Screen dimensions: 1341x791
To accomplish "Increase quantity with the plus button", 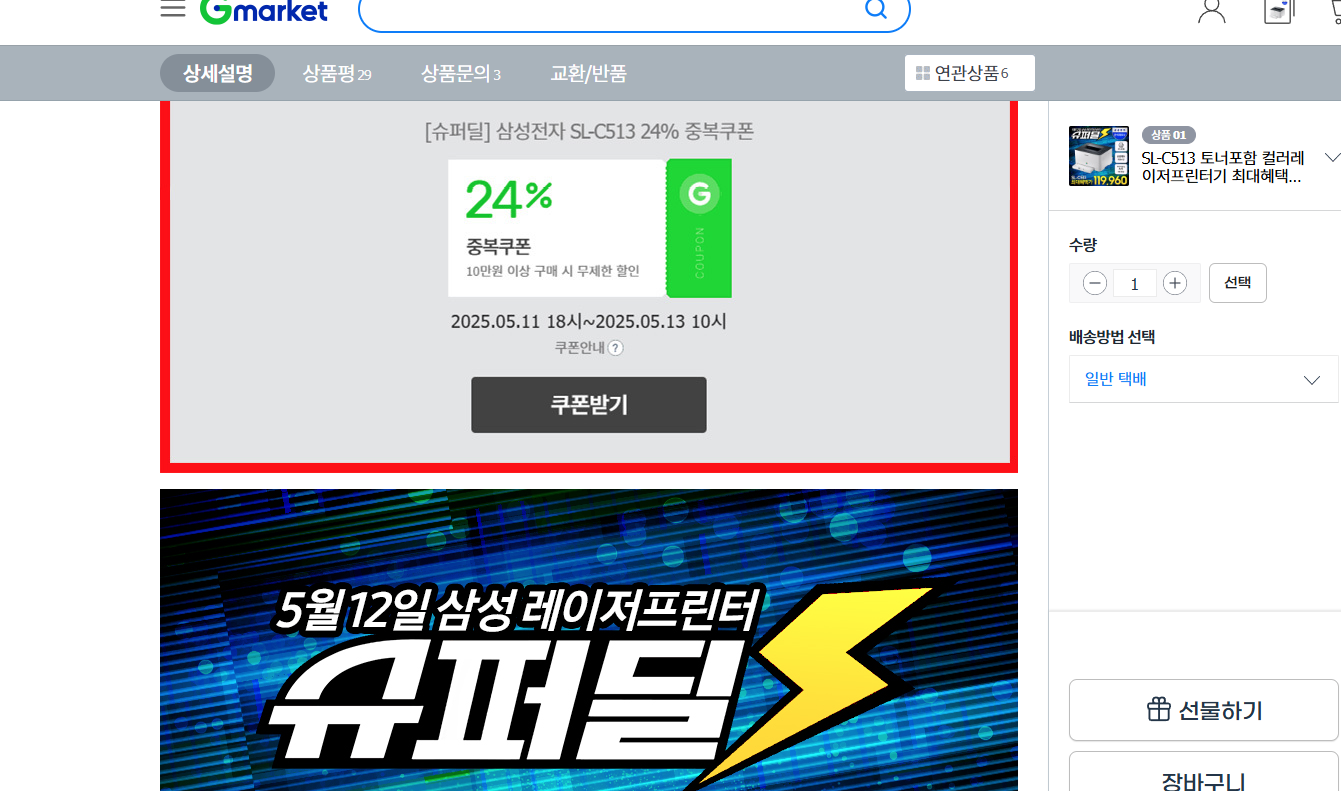I will 1175,283.
